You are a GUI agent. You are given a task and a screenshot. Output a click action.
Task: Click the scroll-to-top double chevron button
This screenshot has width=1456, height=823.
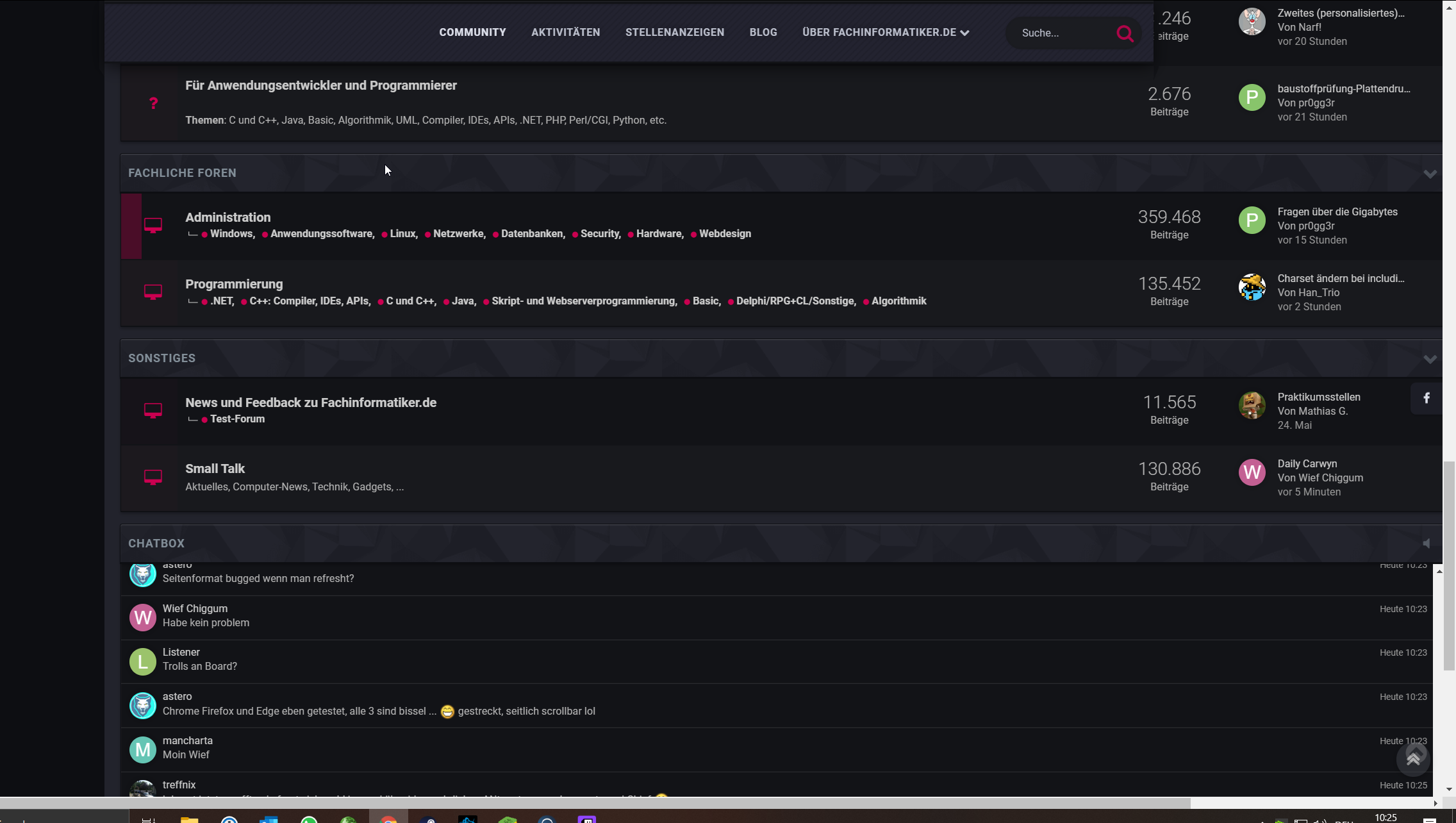pyautogui.click(x=1413, y=759)
